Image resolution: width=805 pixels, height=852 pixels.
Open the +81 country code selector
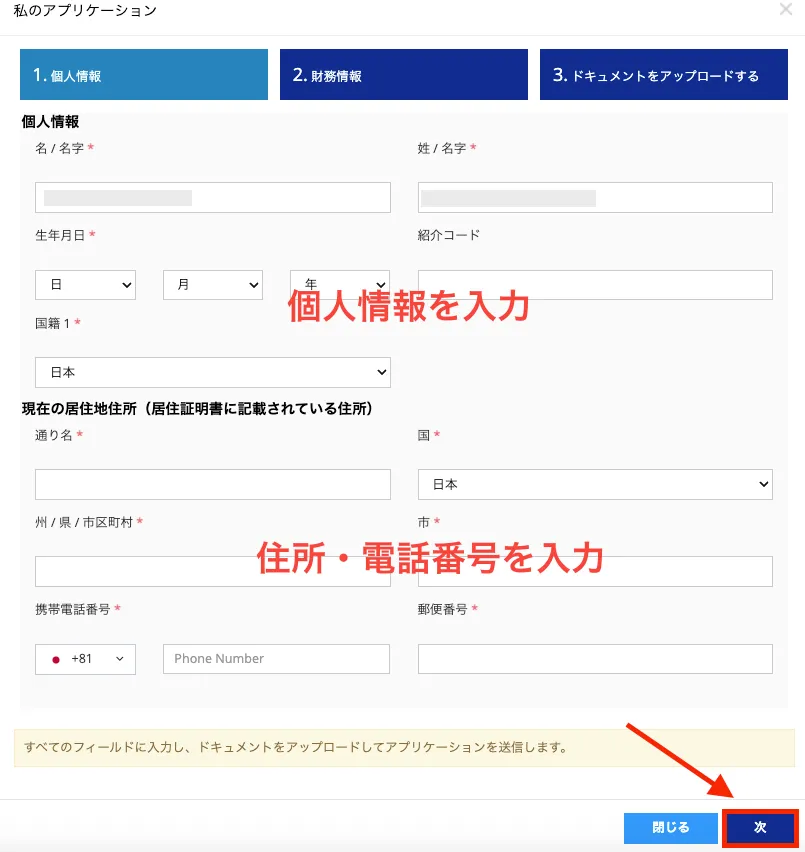click(85, 658)
